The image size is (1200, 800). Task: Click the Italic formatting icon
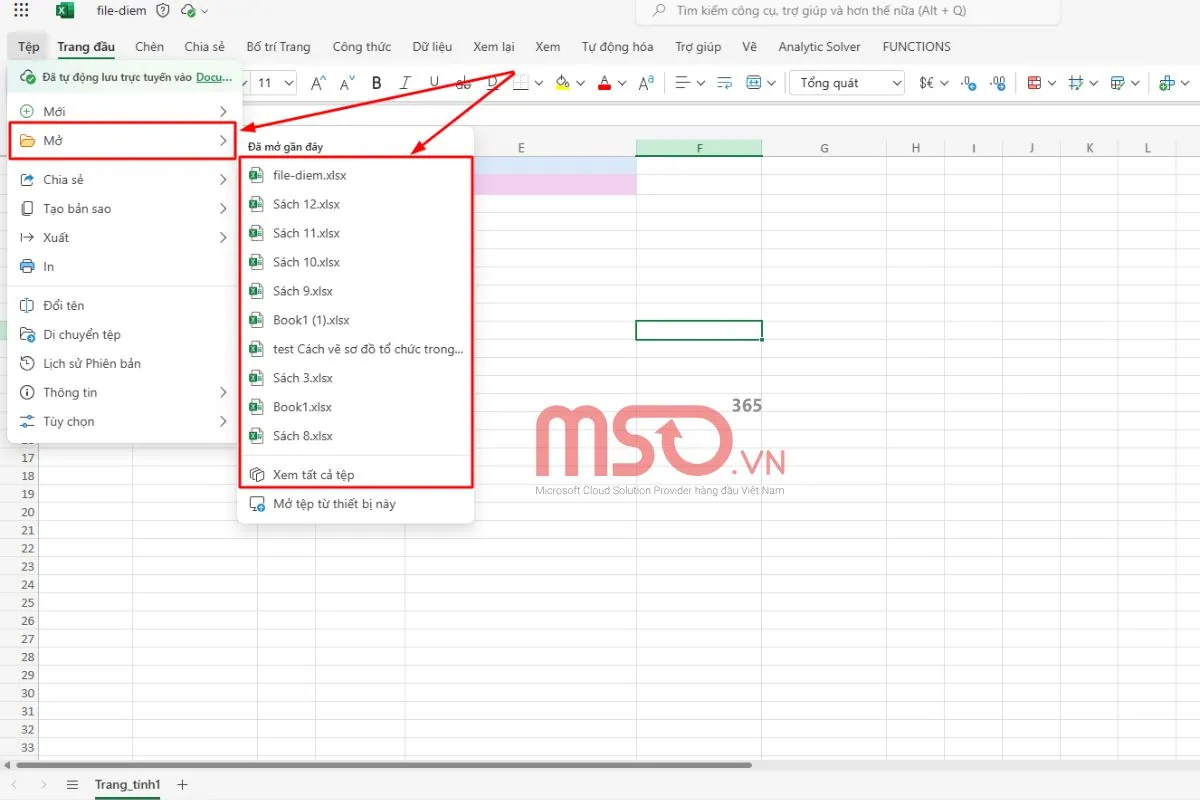[x=405, y=83]
